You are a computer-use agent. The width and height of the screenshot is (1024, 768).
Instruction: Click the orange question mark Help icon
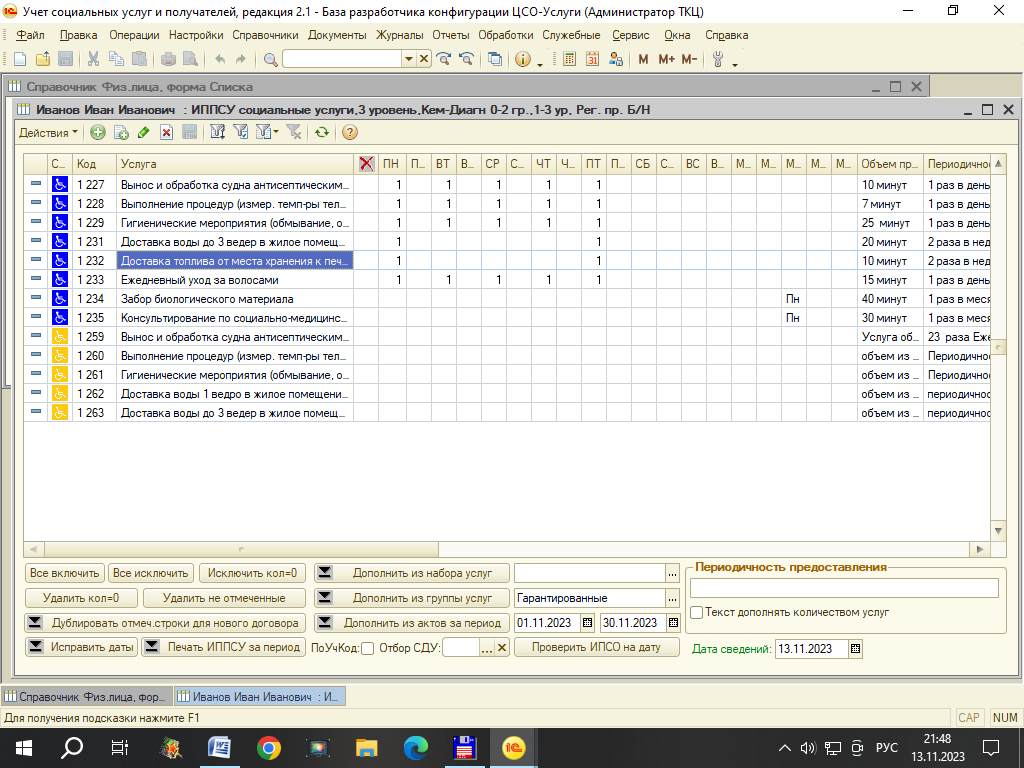pyautogui.click(x=349, y=132)
